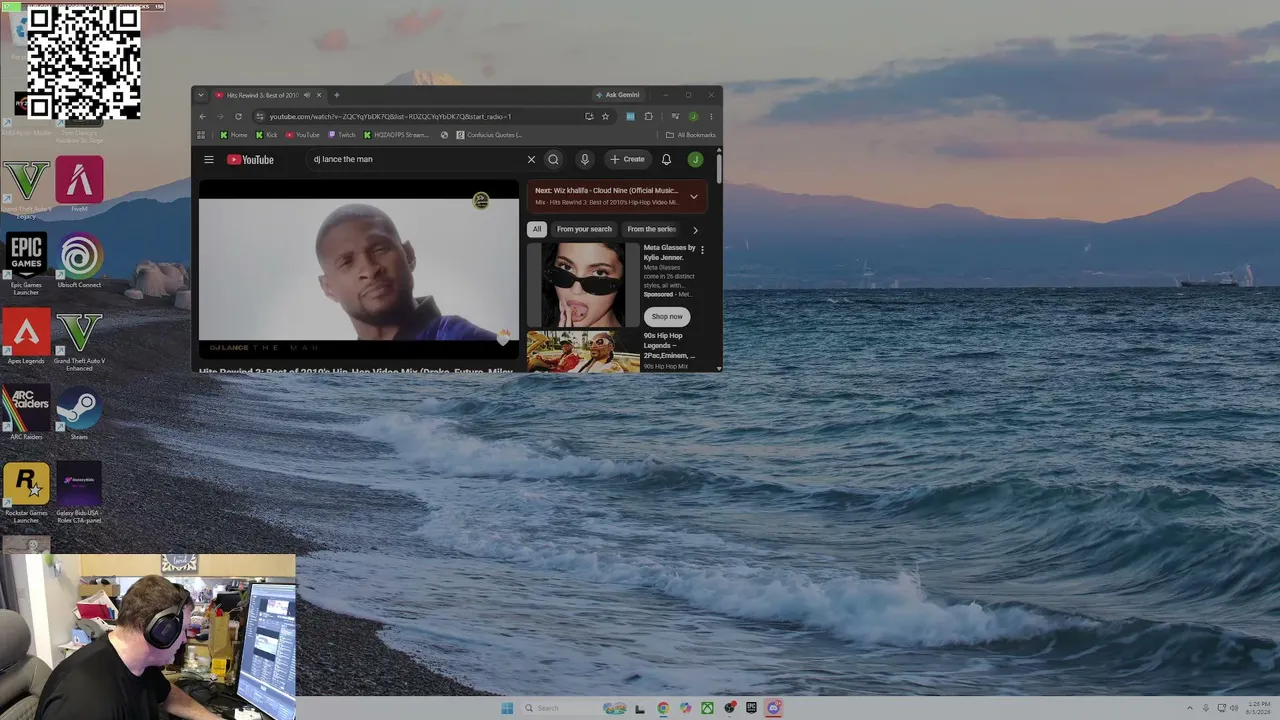1280x720 pixels.
Task: Open the taskbar clock and date
Action: point(1259,708)
